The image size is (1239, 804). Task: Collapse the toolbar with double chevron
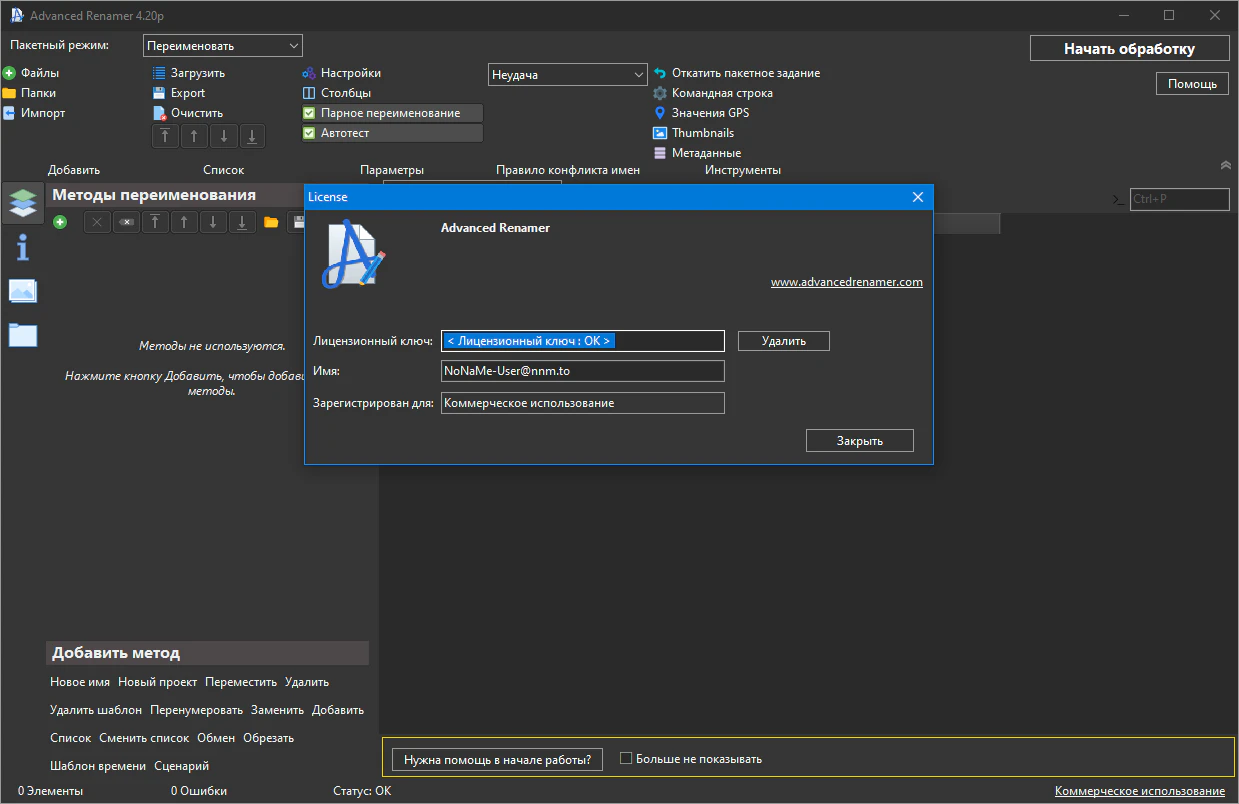pyautogui.click(x=1226, y=165)
